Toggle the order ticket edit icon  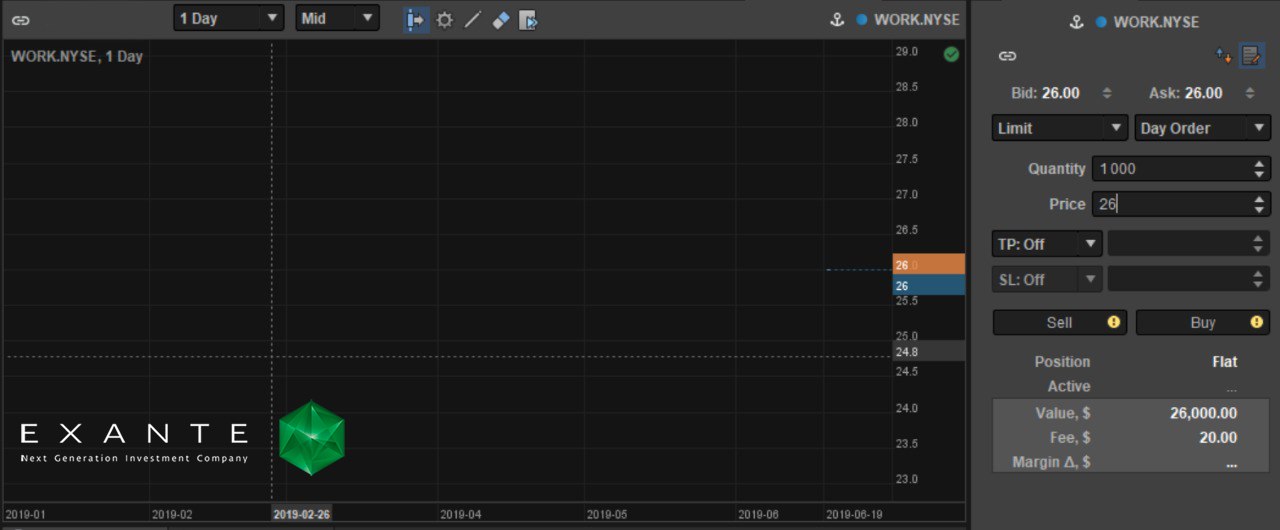pos(1252,56)
